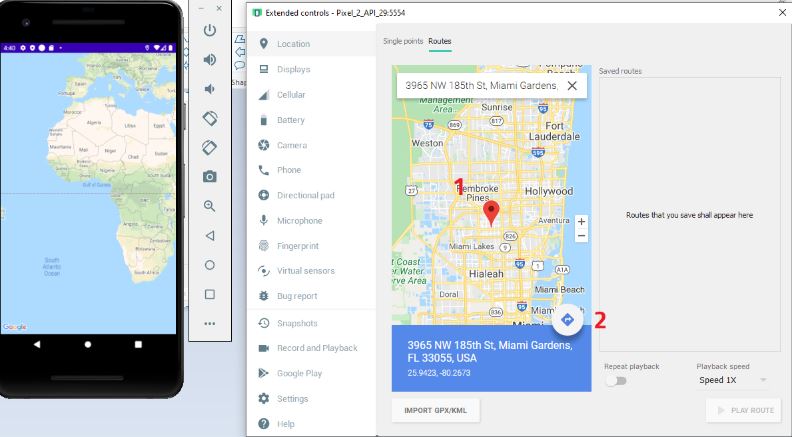Click the rotate right icon in the emulator toolbar
Image resolution: width=792 pixels, height=437 pixels.
coord(210,148)
